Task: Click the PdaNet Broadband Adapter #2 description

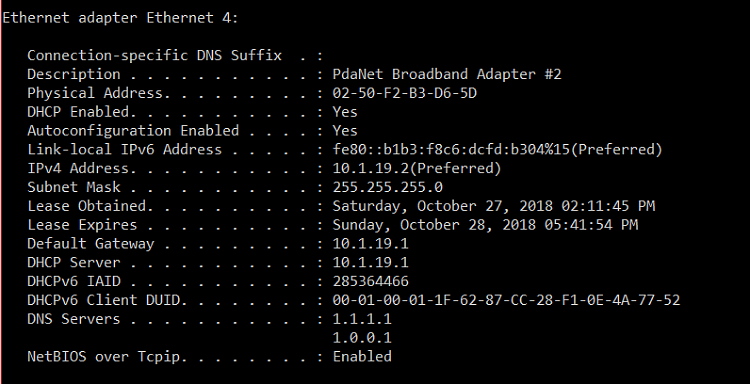Action: [x=447, y=74]
